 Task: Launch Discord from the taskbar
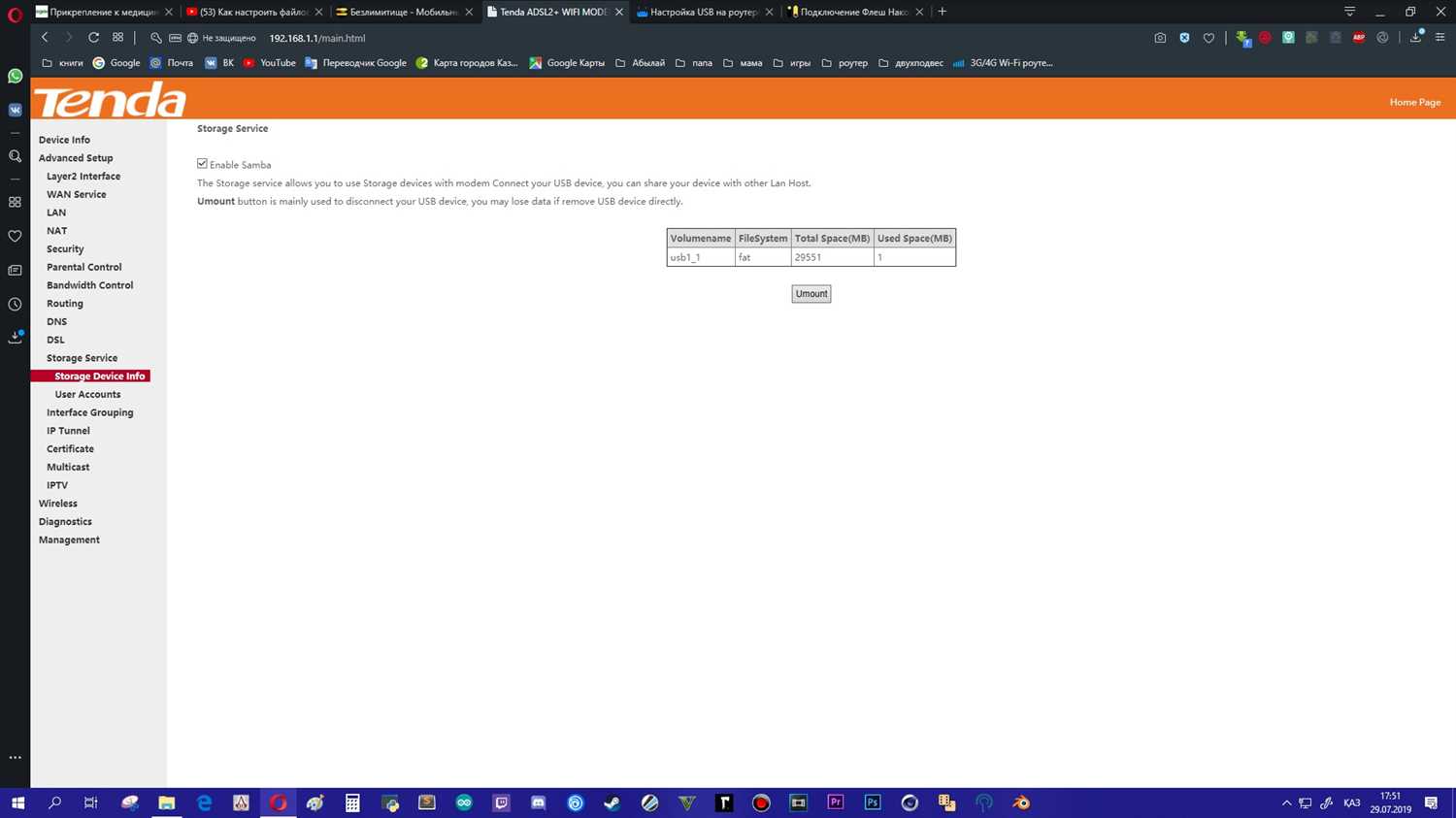pos(539,802)
